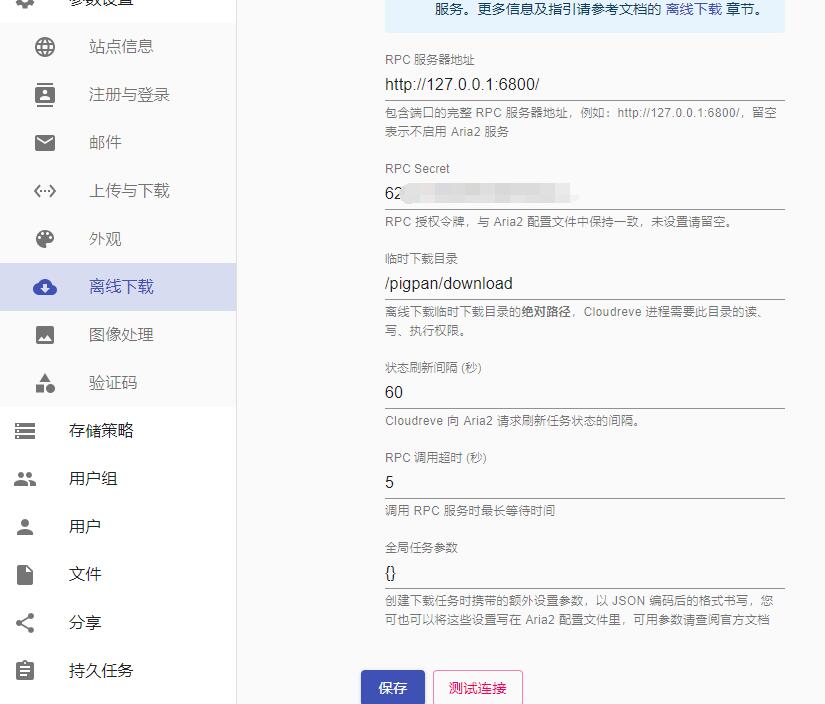Click the envelope icon for 邮件
Viewport: 825px width, 704px height.
click(x=45, y=143)
